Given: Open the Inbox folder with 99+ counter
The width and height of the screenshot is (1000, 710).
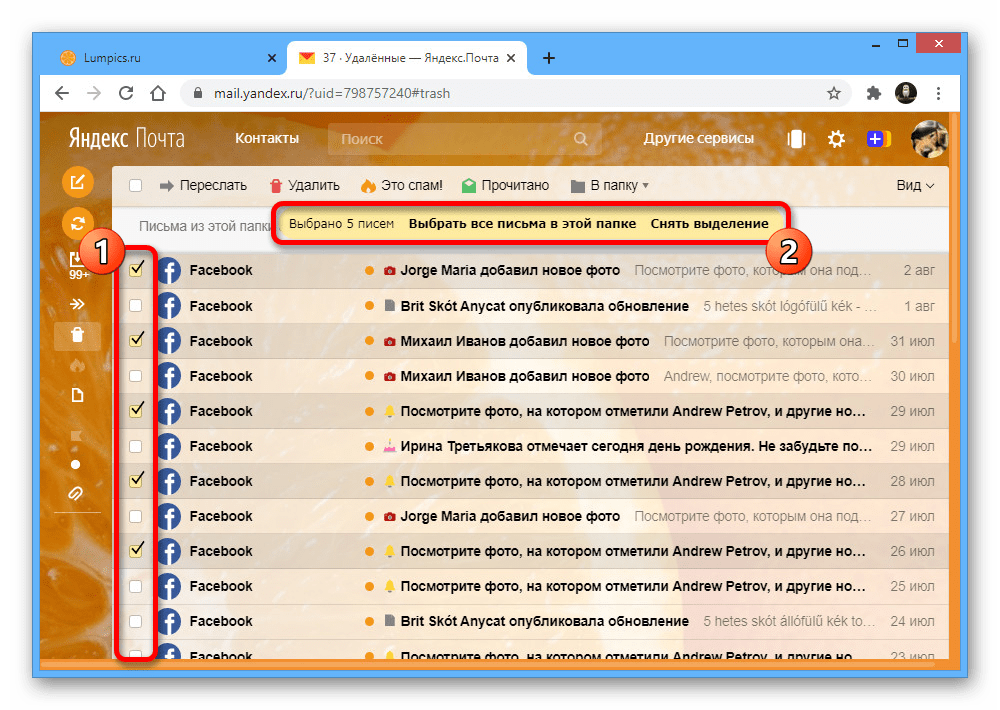Looking at the screenshot, I should point(77,264).
